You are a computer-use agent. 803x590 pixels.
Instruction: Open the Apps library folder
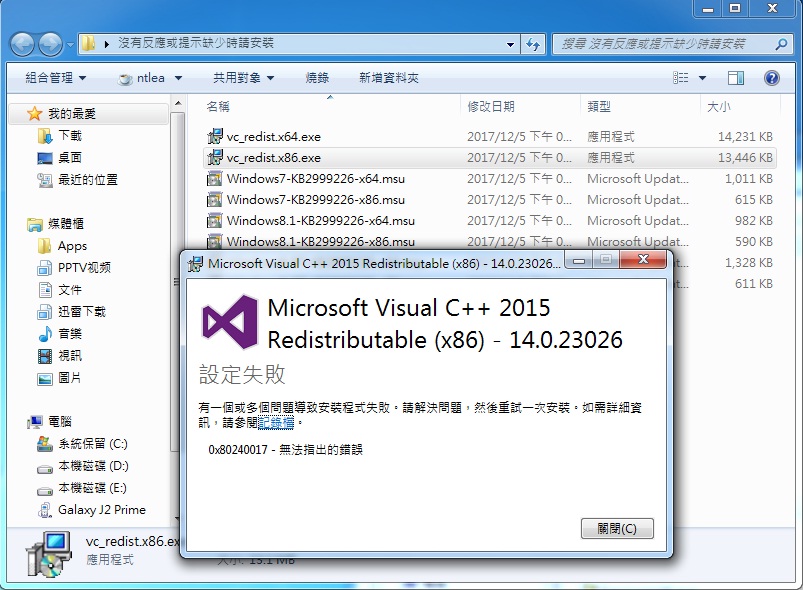(x=72, y=246)
